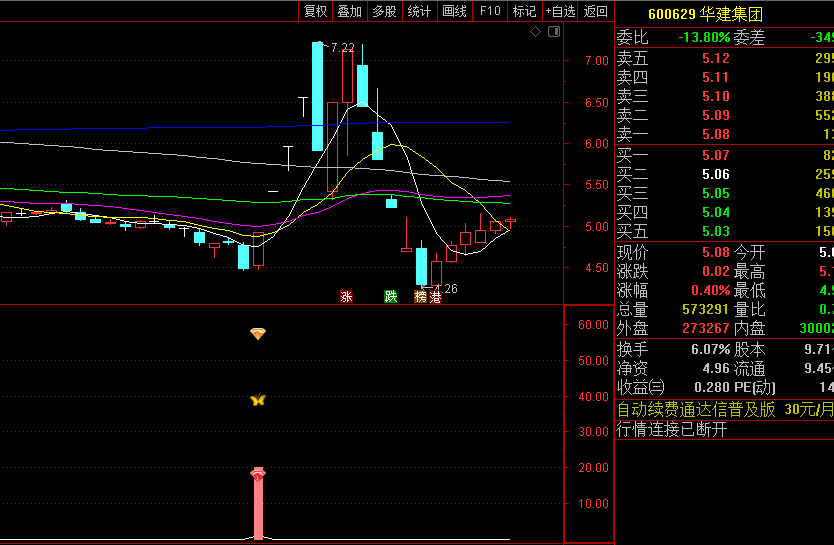
Task: Click the 涨跌 value 0.02
Action: pyautogui.click(x=715, y=271)
